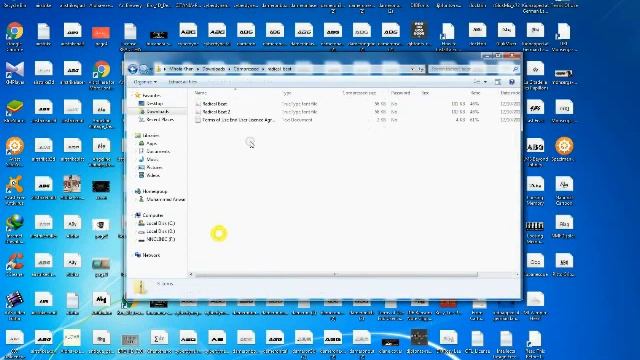
Task: Click the scroll-left arrow of the file list scrollbar
Action: (191, 275)
